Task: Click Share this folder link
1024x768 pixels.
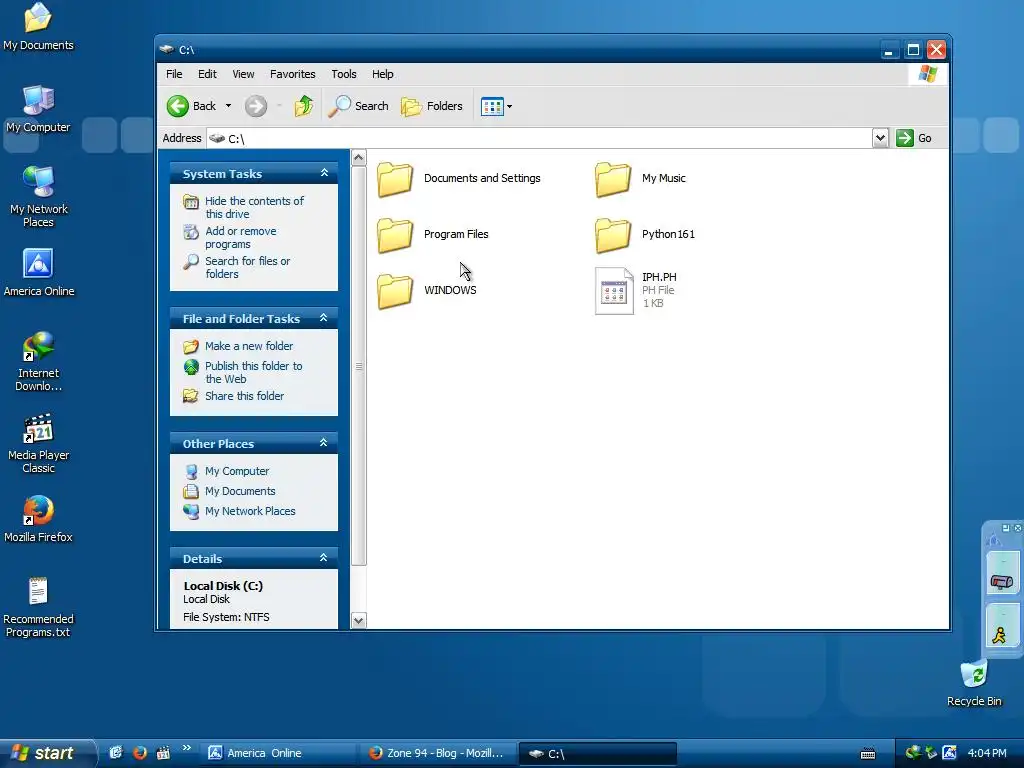Action: coord(244,396)
